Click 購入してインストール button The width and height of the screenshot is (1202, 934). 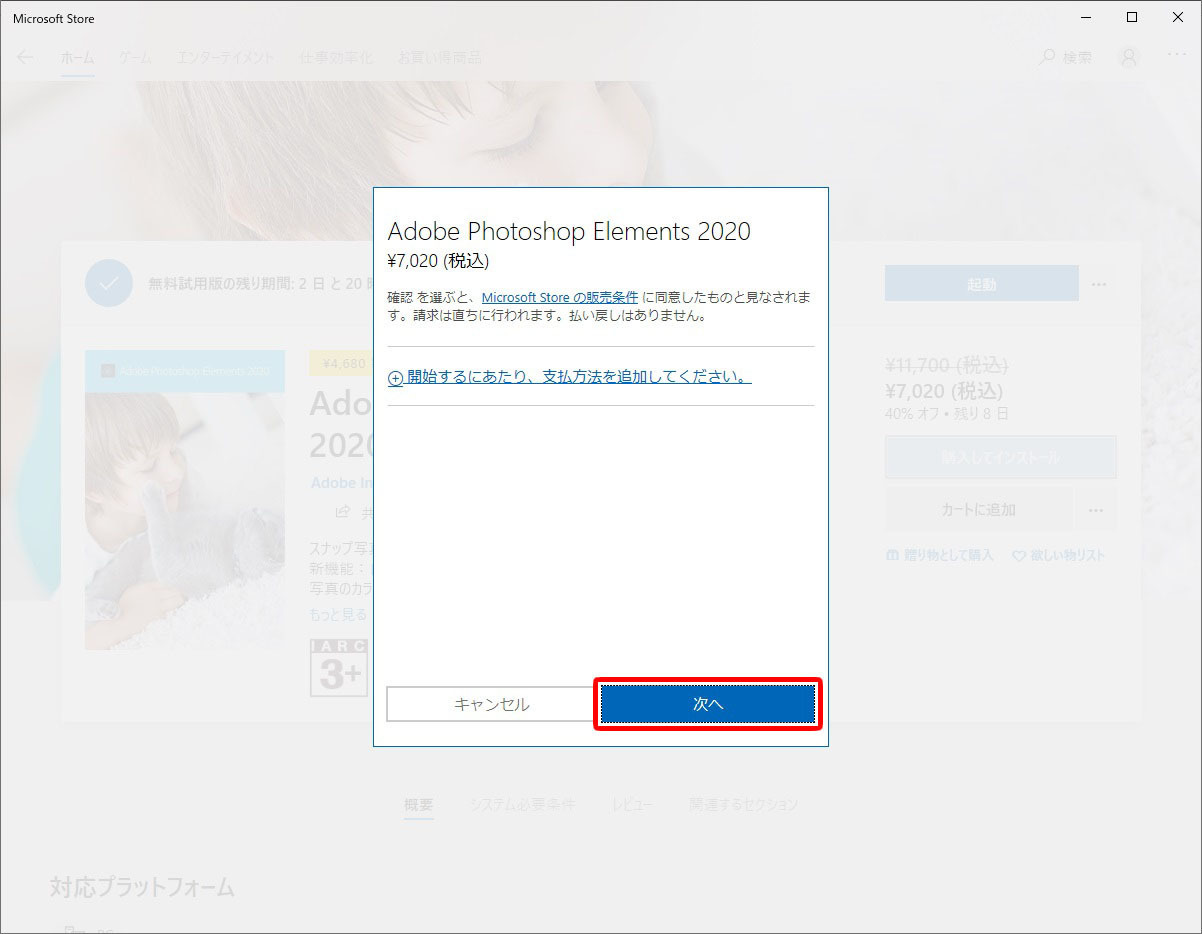pos(1001,457)
